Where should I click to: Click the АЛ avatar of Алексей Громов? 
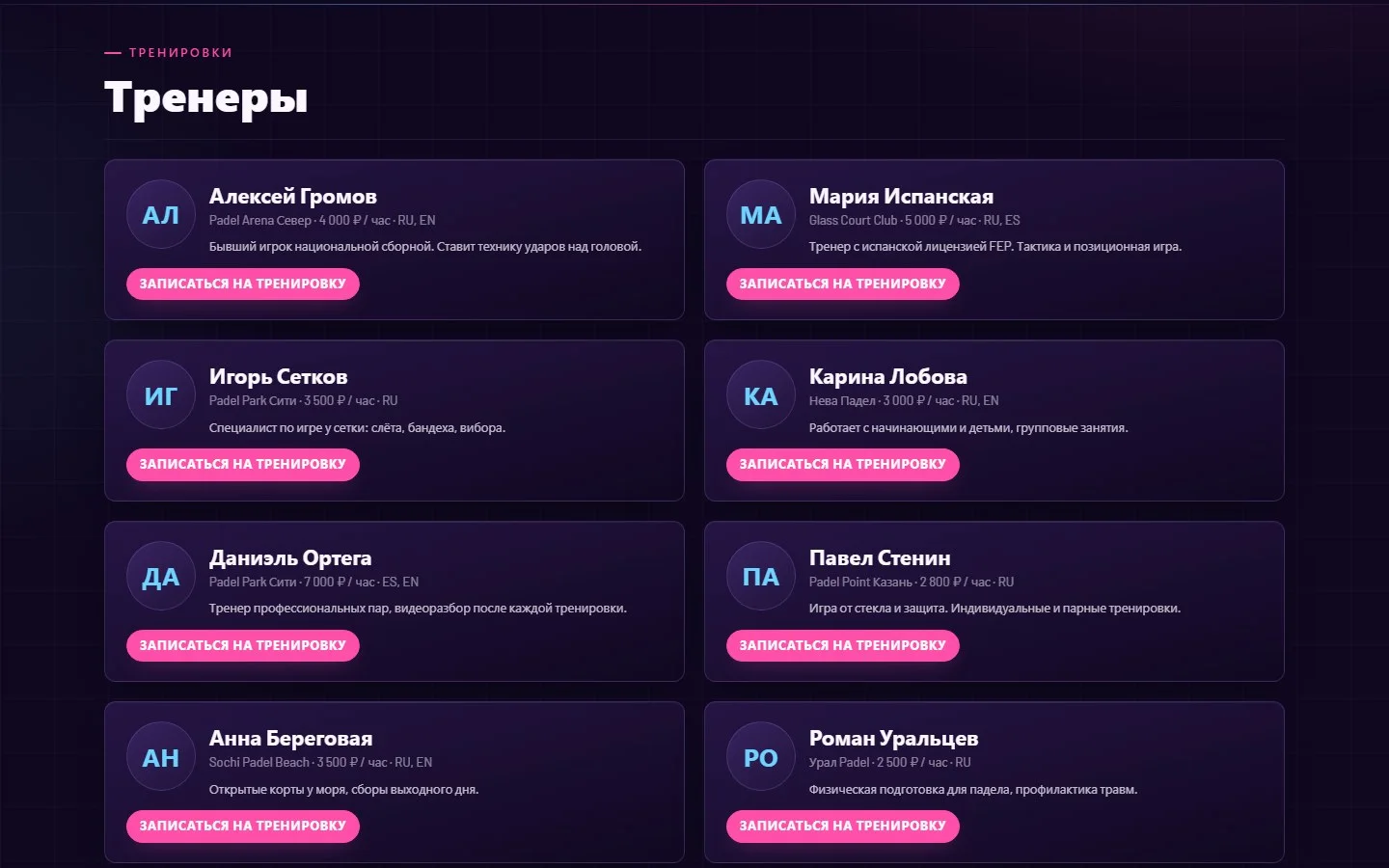[161, 215]
